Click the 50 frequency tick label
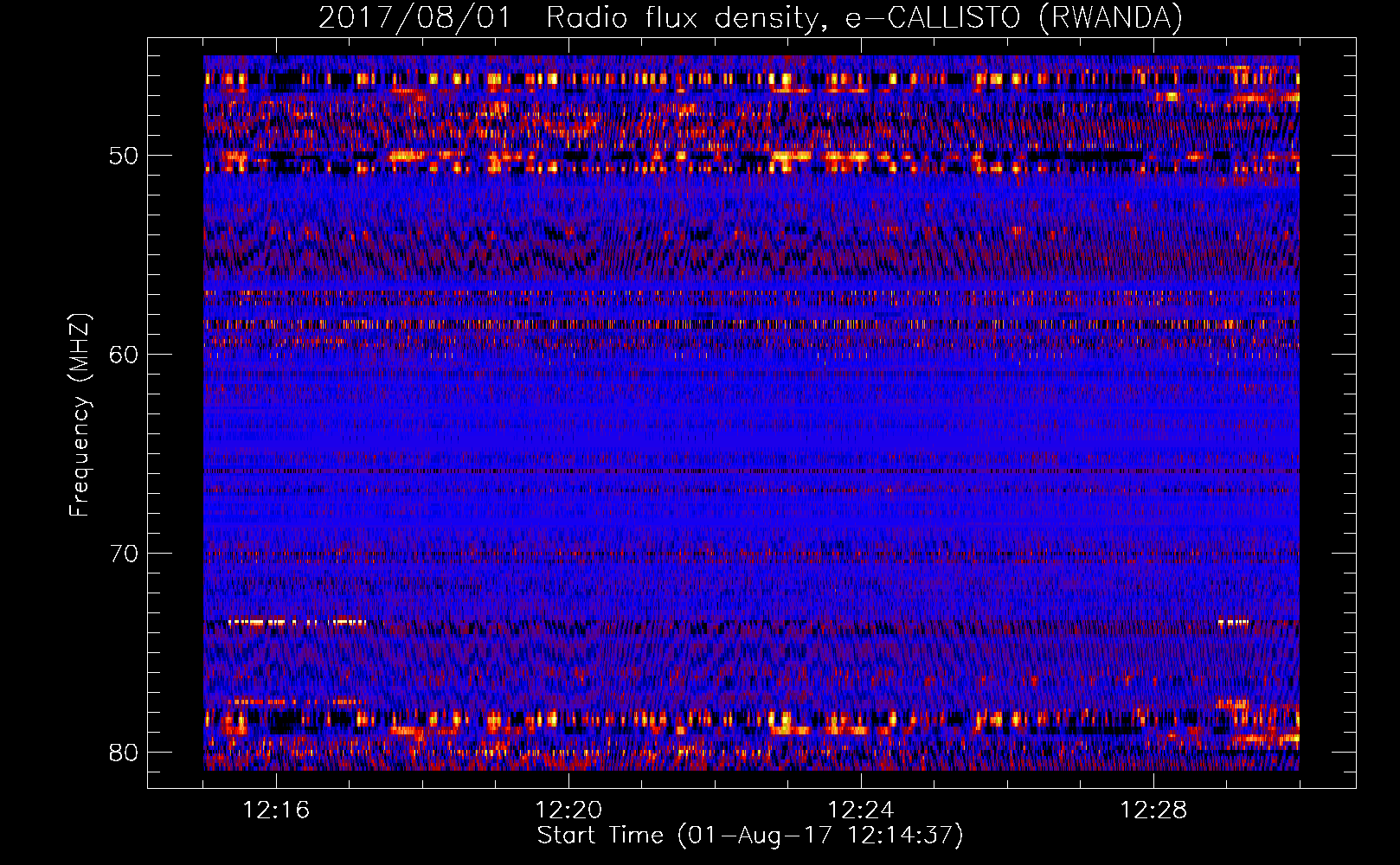The height and width of the screenshot is (865, 1400). 124,157
